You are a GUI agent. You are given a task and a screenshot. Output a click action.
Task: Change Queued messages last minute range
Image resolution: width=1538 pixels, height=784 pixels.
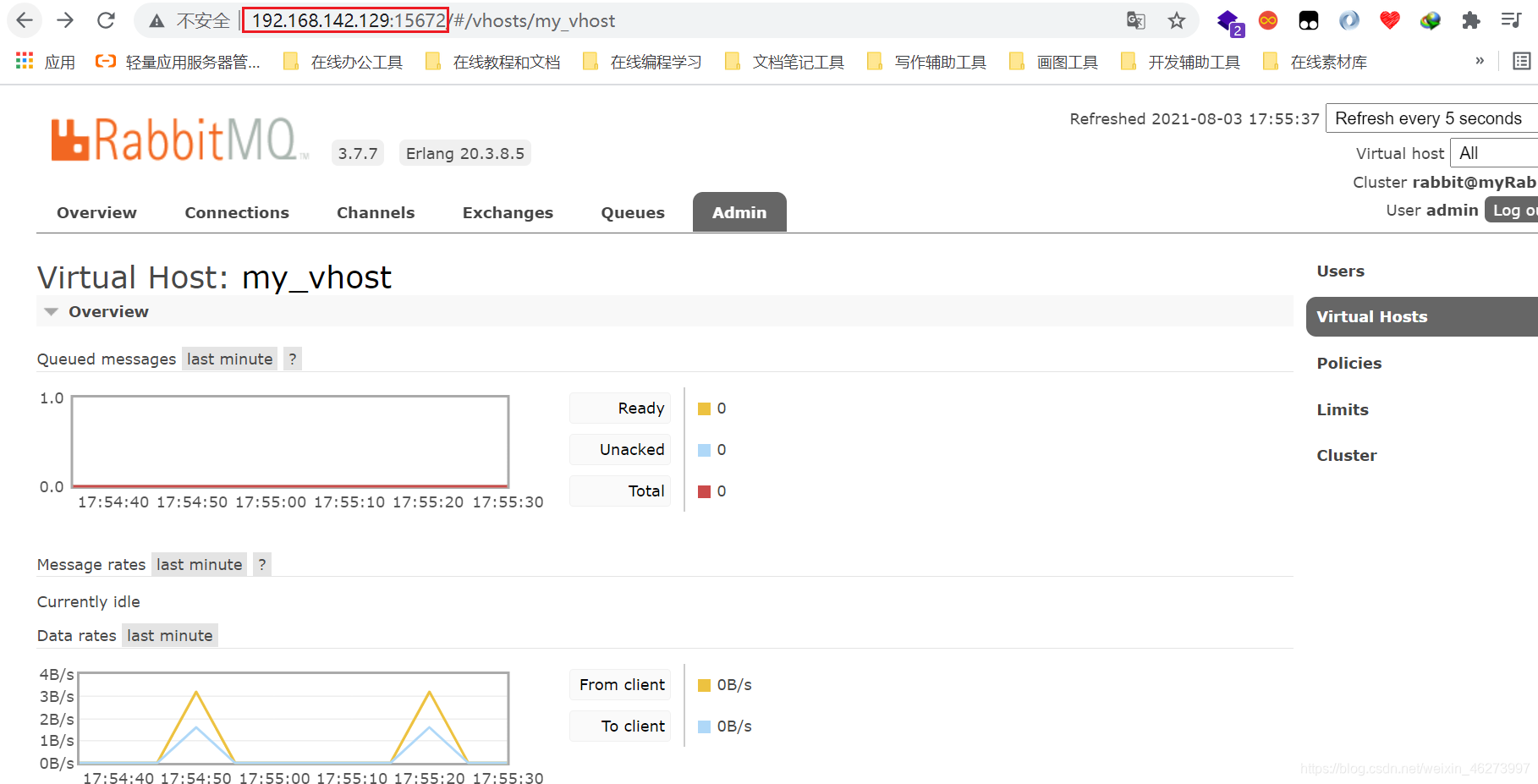click(229, 359)
